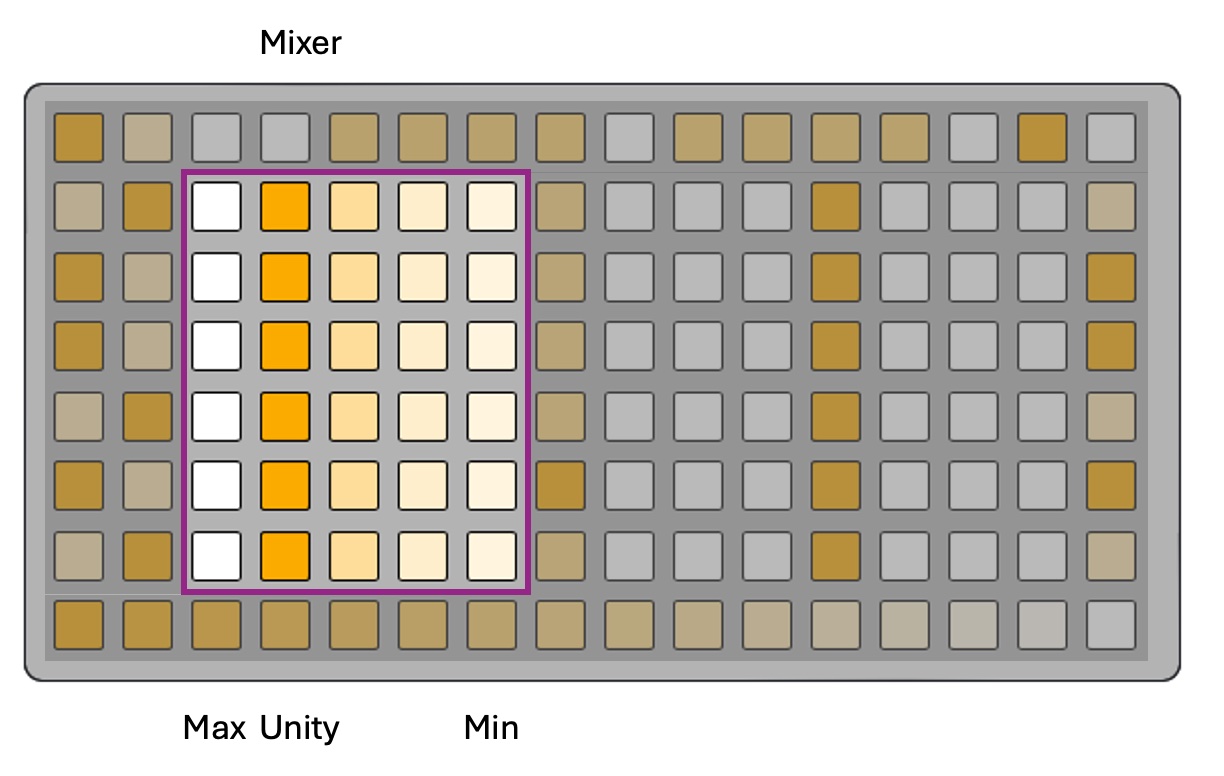Image resolution: width=1224 pixels, height=776 pixels.
Task: Tap the beige pad right of top-left corner pad
Action: (148, 138)
